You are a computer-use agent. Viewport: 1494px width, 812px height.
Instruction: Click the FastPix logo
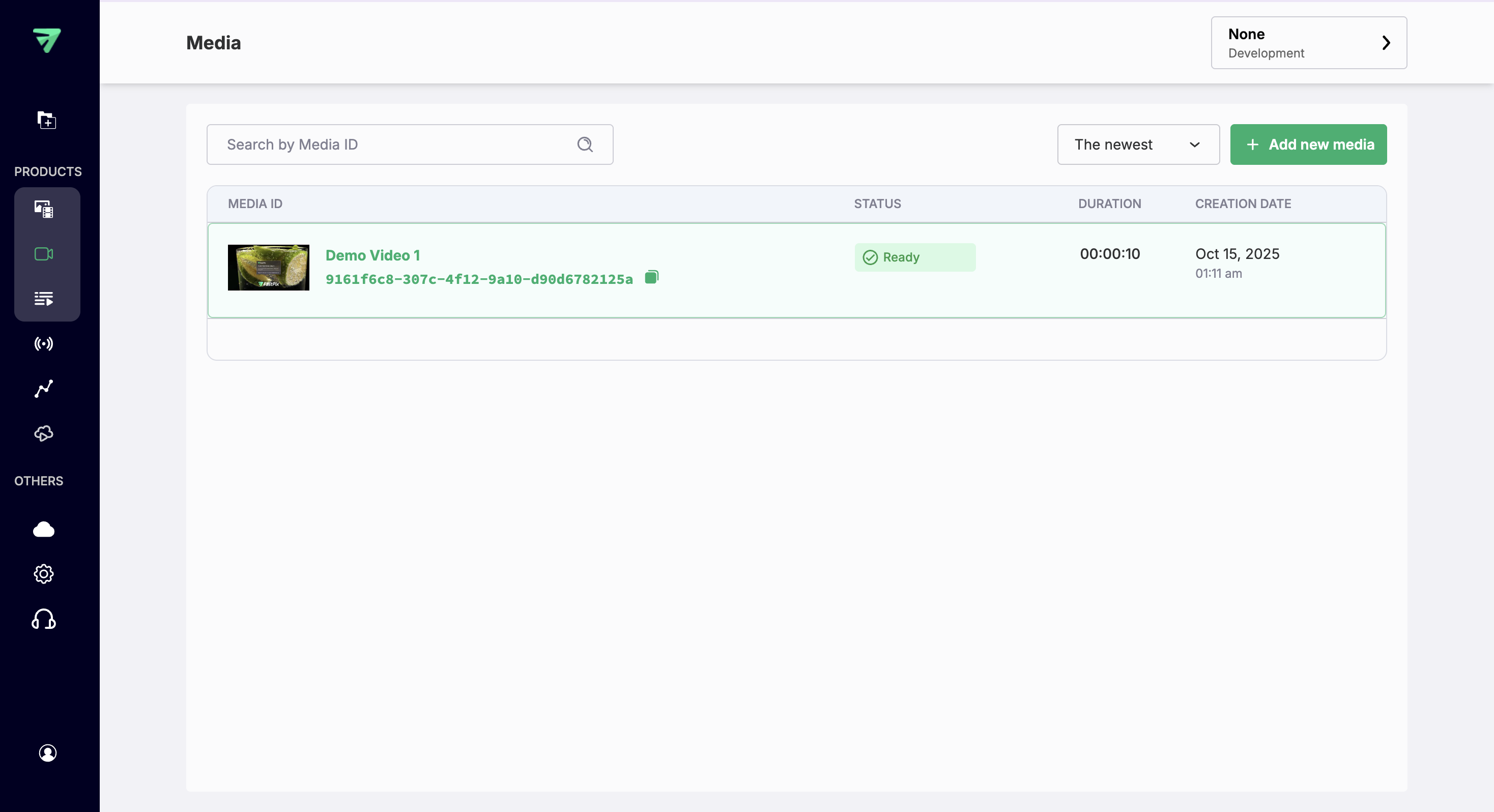[47, 41]
